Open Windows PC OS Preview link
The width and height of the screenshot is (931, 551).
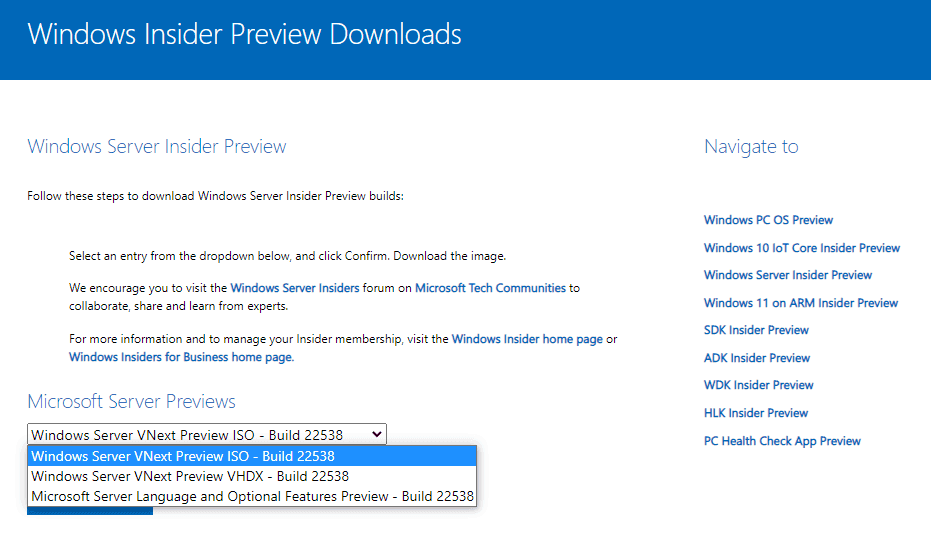point(768,220)
